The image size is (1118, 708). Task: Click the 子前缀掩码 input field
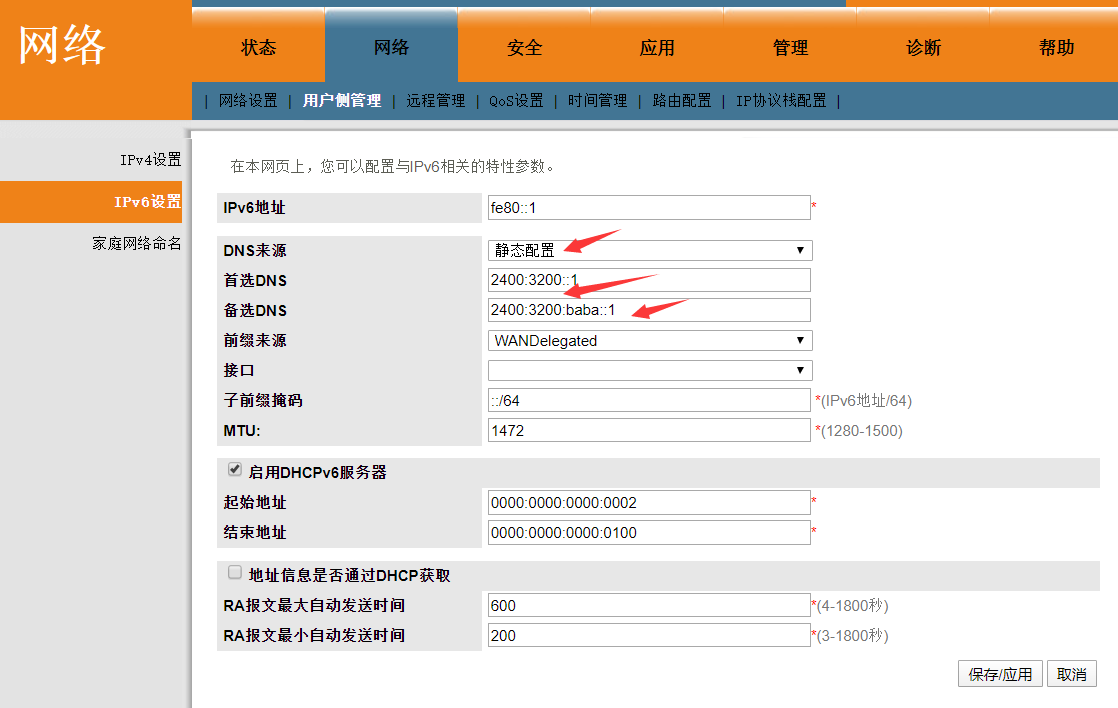(649, 400)
